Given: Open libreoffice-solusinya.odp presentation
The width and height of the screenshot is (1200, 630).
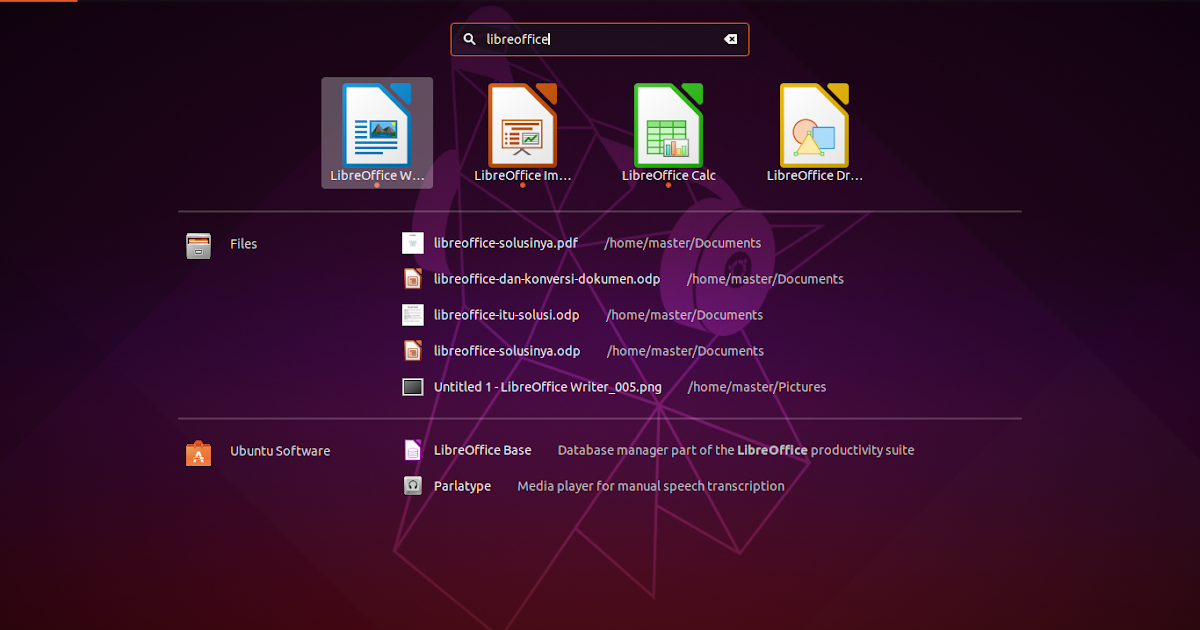Looking at the screenshot, I should [505, 350].
